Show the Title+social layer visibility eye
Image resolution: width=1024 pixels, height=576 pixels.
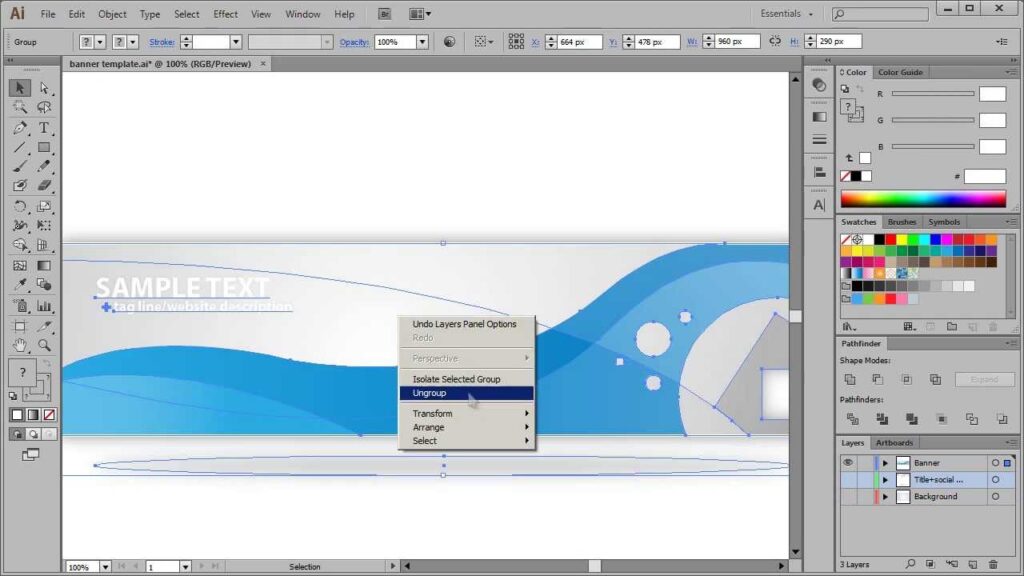848,480
